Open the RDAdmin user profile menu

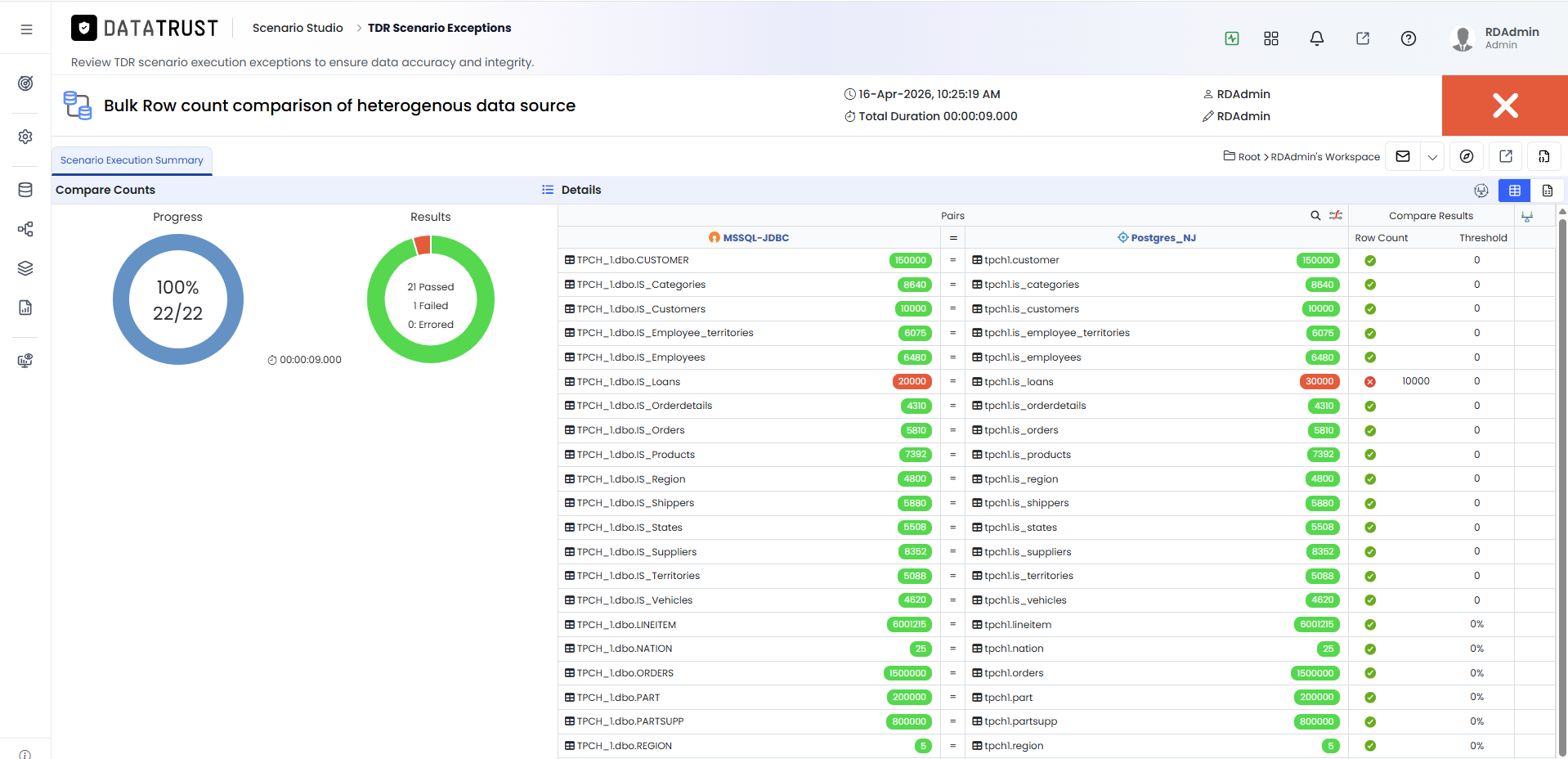1495,38
